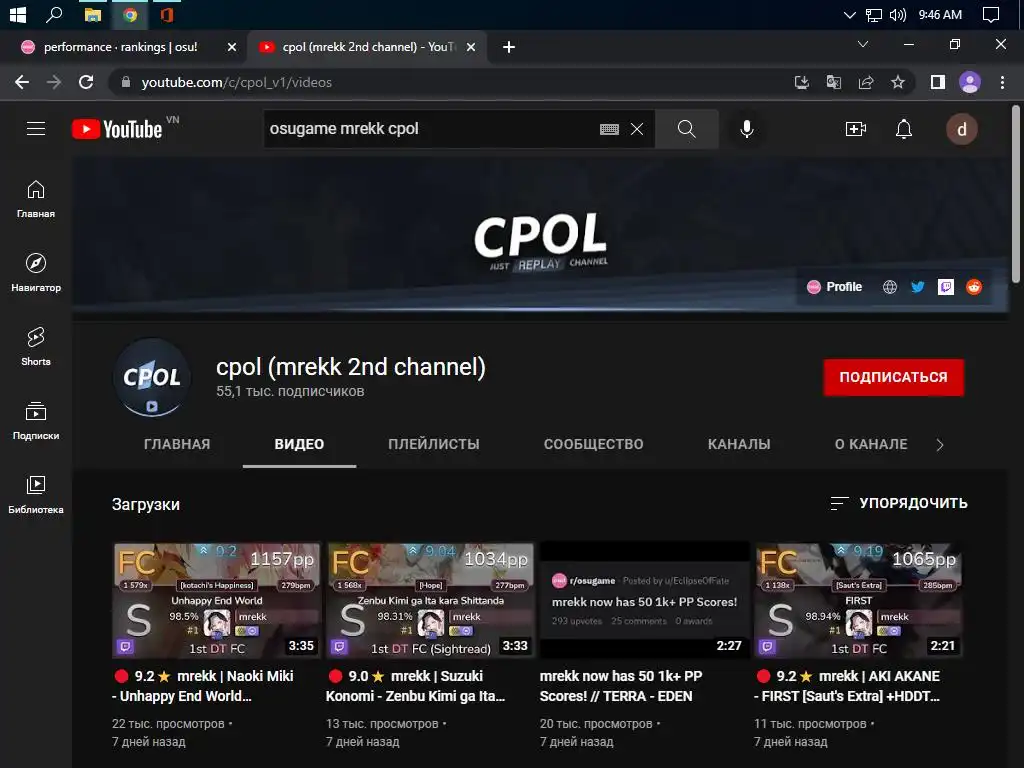Click the share page icon in address bar
1024x768 pixels.
(x=866, y=82)
